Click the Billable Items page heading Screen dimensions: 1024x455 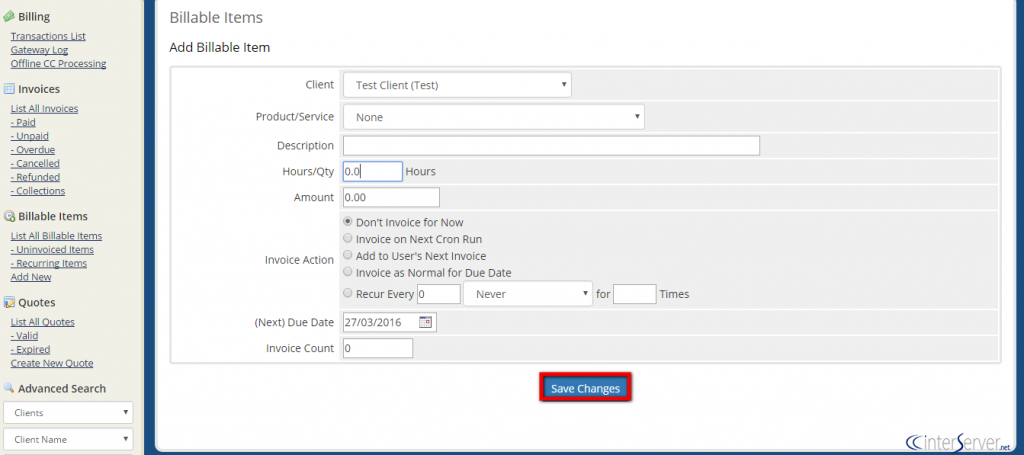tap(216, 18)
